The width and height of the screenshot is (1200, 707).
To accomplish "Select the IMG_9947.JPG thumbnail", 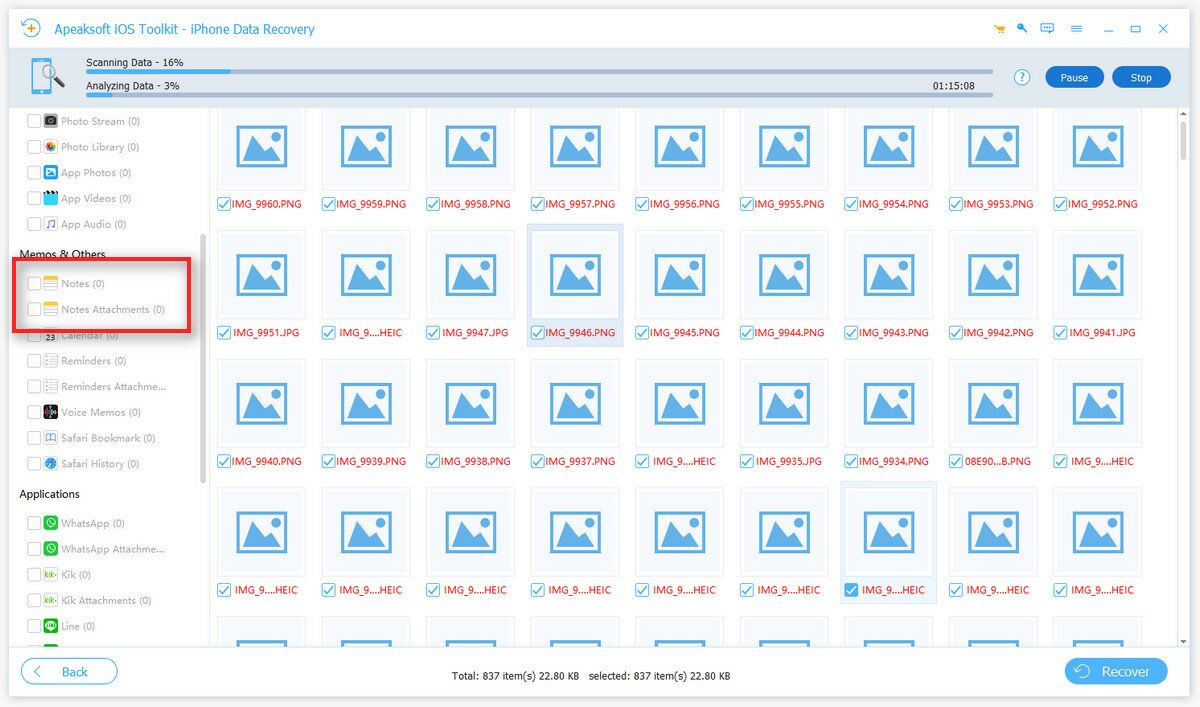I will [470, 275].
